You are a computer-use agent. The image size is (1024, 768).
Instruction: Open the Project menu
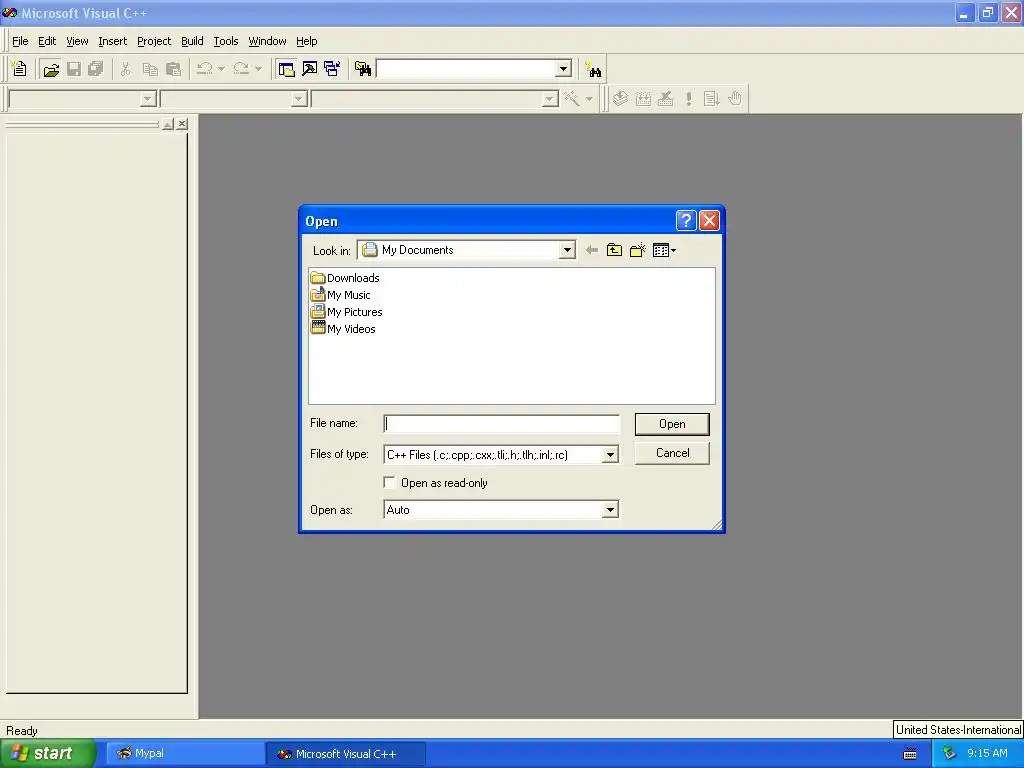(154, 41)
